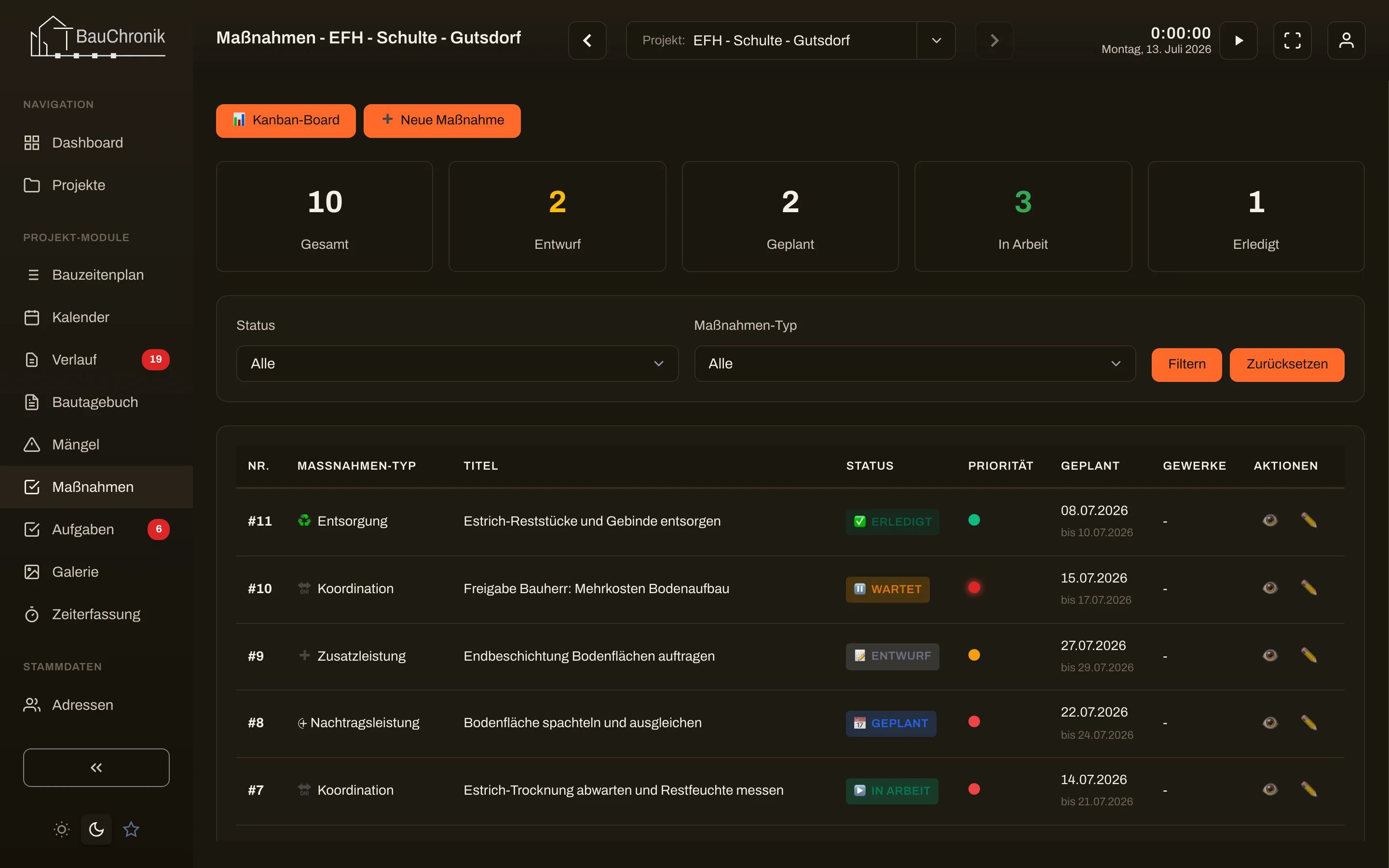Click the Entsorgung recycling type icon
The image size is (1389, 868).
point(304,521)
